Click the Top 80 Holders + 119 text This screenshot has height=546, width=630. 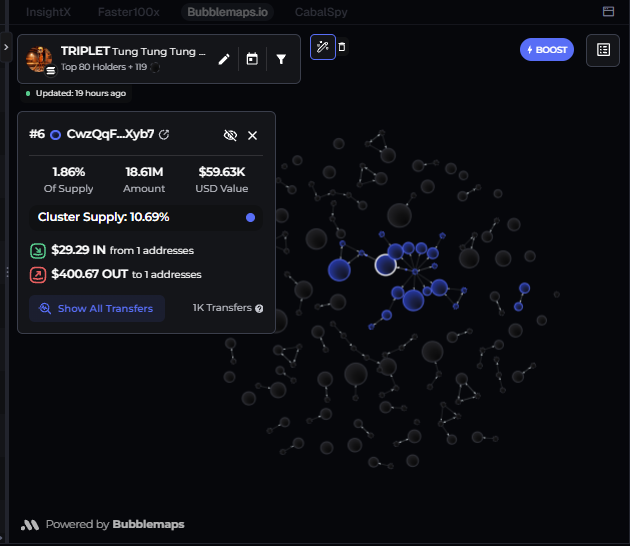(x=104, y=67)
